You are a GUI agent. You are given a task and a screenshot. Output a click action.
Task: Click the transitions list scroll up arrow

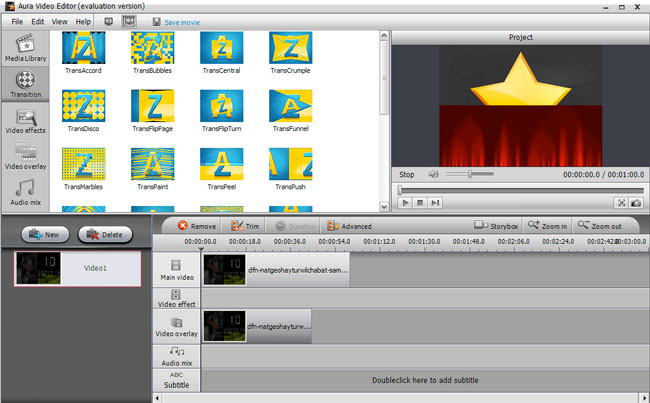384,36
